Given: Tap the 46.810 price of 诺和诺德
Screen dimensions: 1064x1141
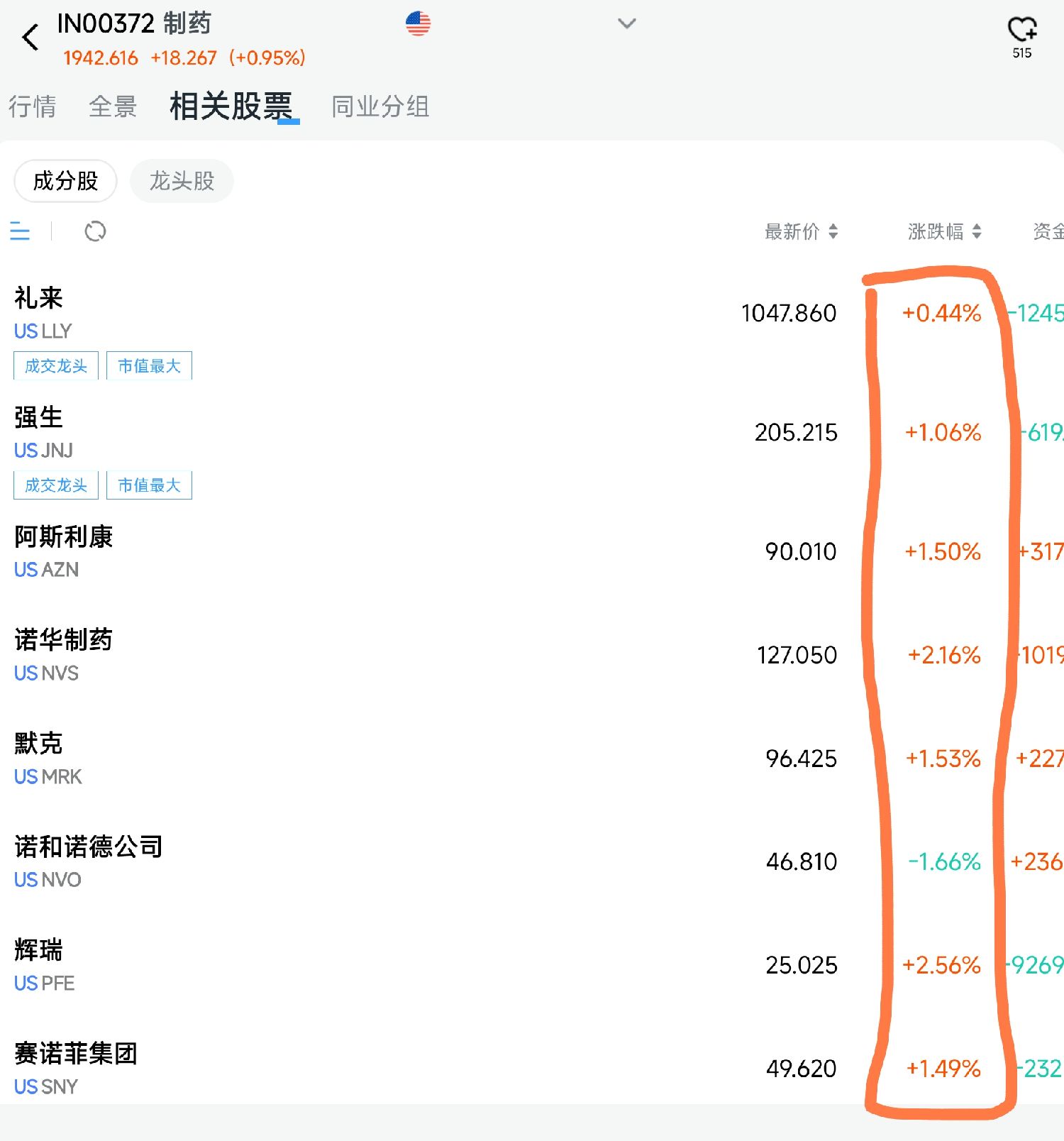Looking at the screenshot, I should point(802,861).
